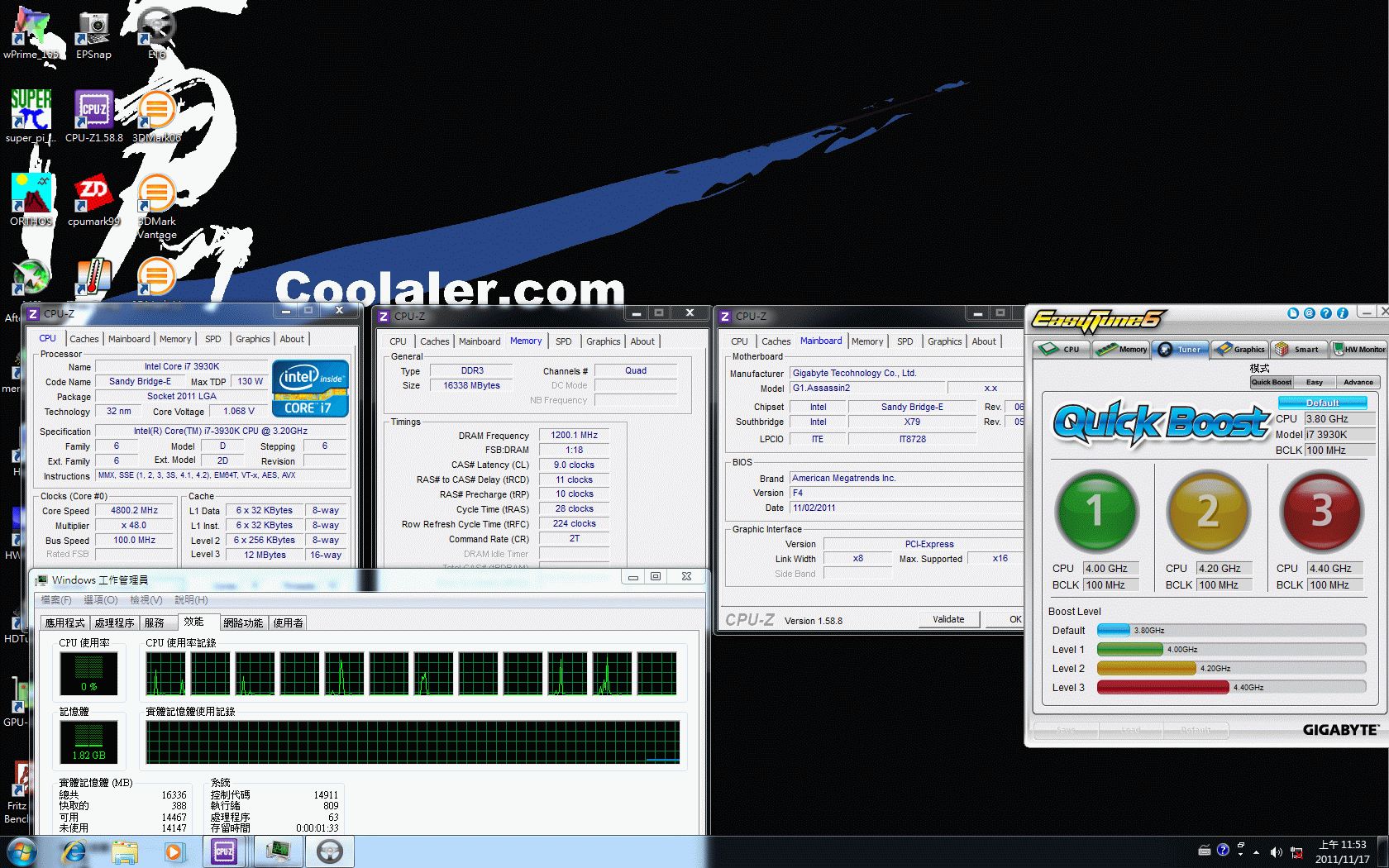Activate Quick Boost level 2 yellow button

point(1208,511)
